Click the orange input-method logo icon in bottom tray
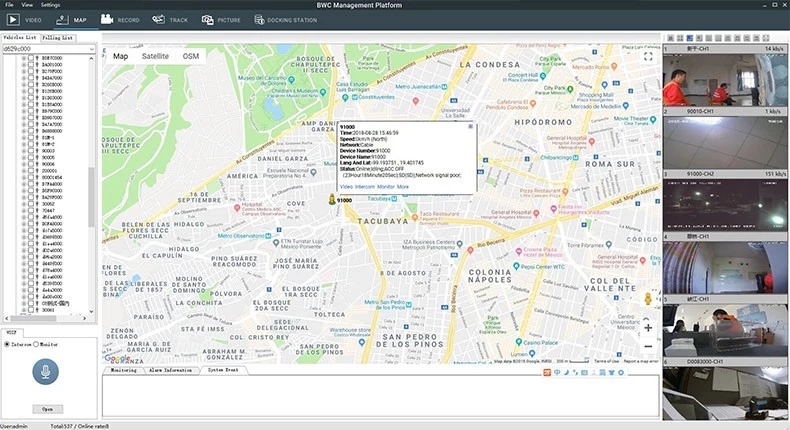This screenshot has height=430, width=790. click(x=547, y=373)
